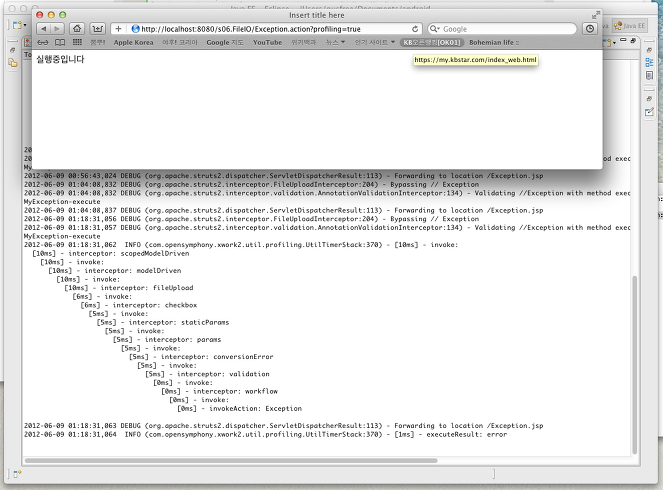The image size is (663, 490).
Task: Click the 01:18:31,056 FileUploadInterceptor Bypassing log line
Action: pos(251,219)
